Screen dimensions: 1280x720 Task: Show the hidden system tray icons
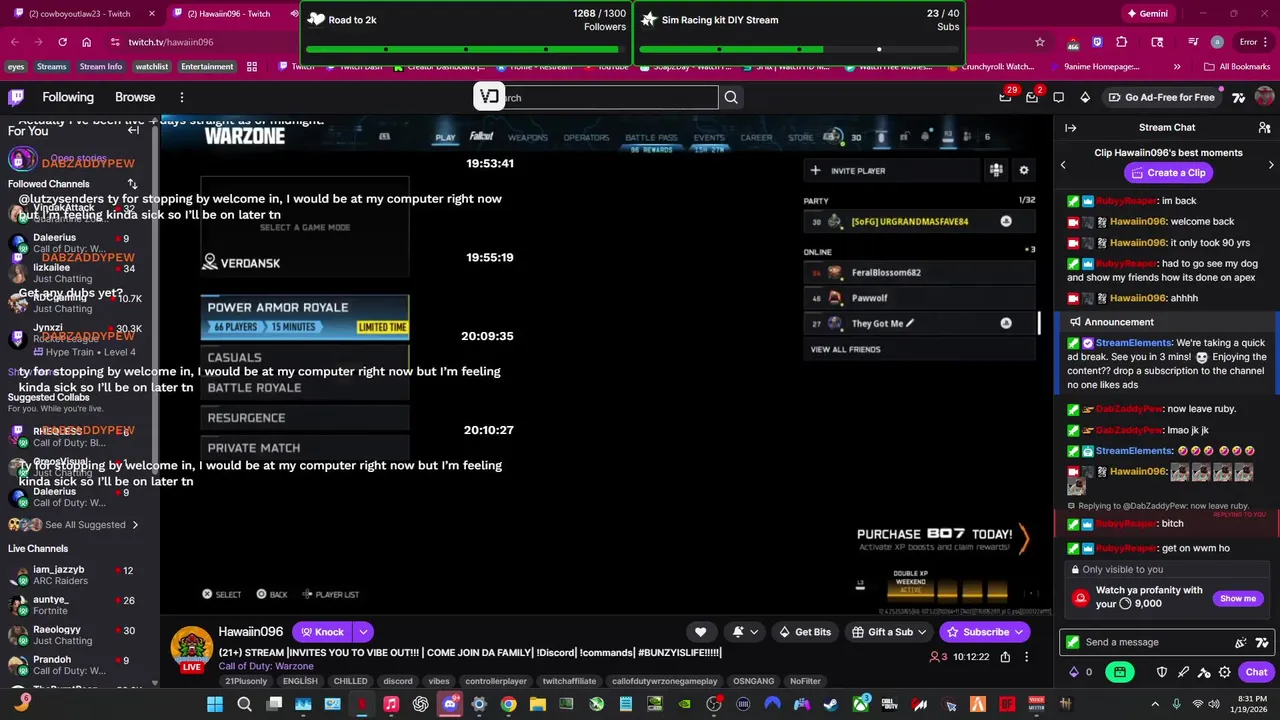1155,705
